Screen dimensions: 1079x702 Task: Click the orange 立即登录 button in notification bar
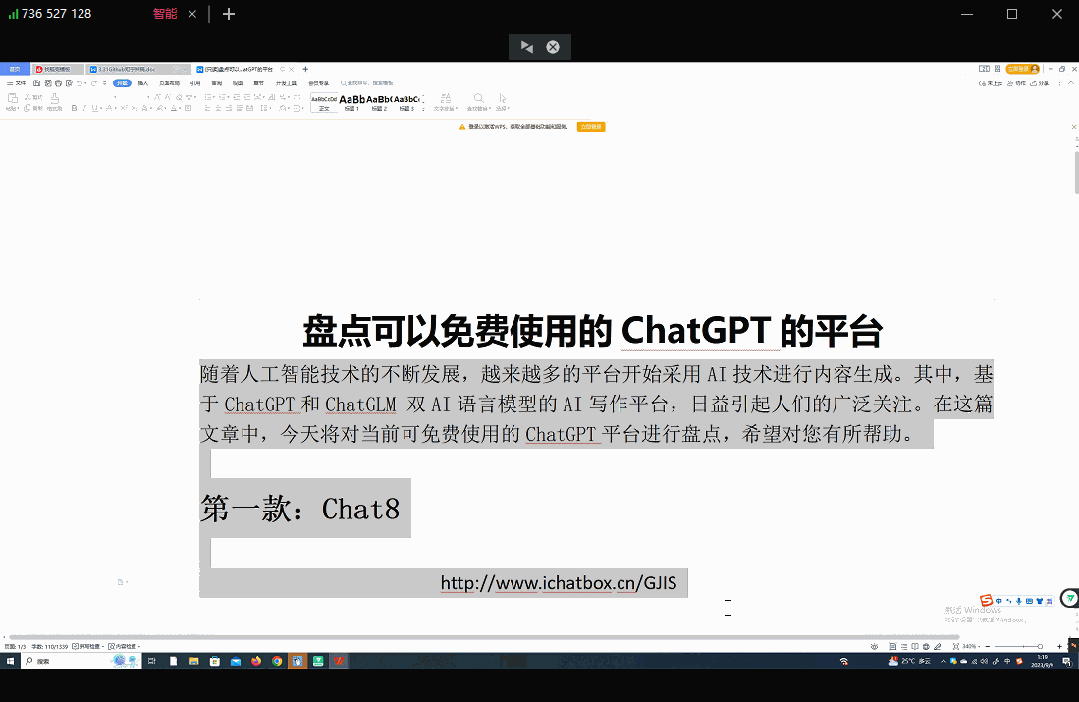[x=590, y=127]
